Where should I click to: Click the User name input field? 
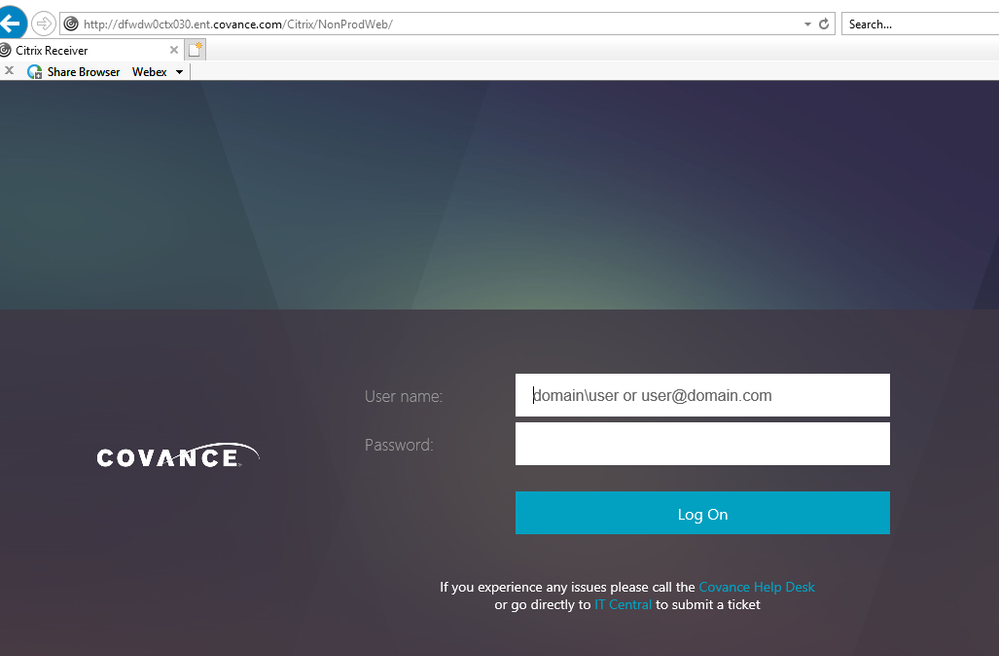[702, 396]
